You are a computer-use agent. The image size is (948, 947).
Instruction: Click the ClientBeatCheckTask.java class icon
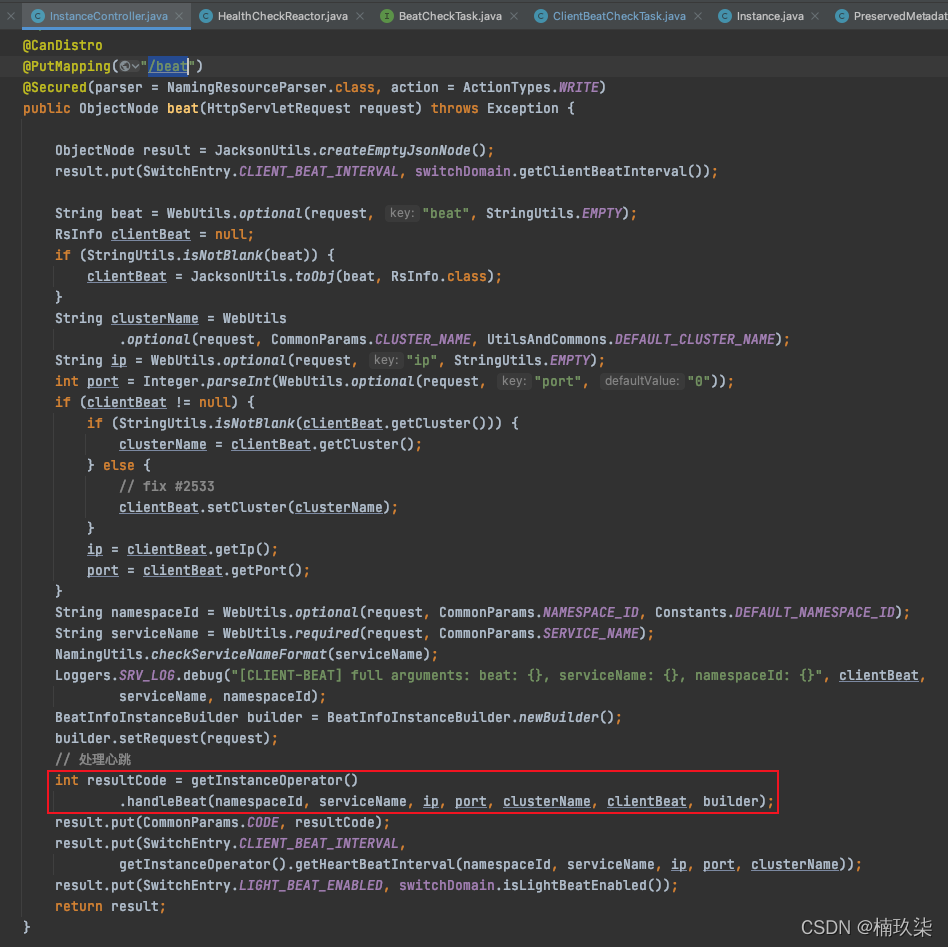pyautogui.click(x=541, y=16)
